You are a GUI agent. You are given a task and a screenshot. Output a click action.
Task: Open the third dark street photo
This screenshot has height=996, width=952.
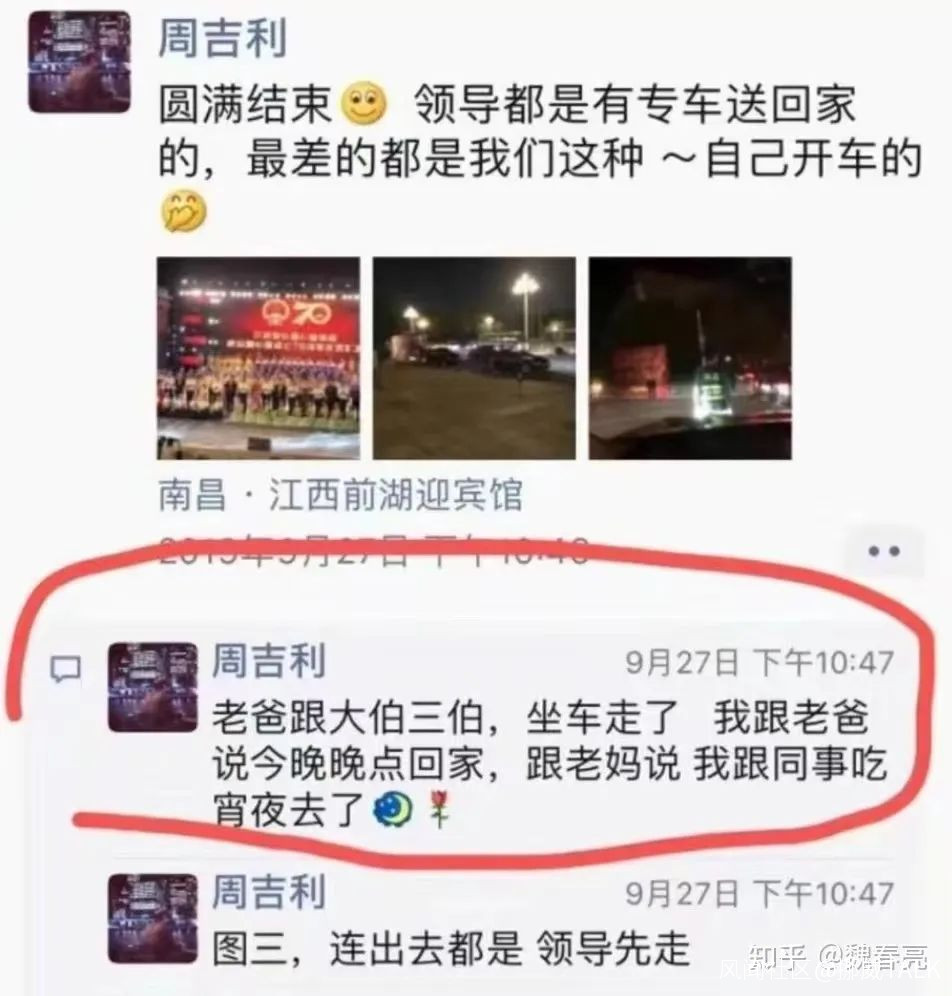690,358
